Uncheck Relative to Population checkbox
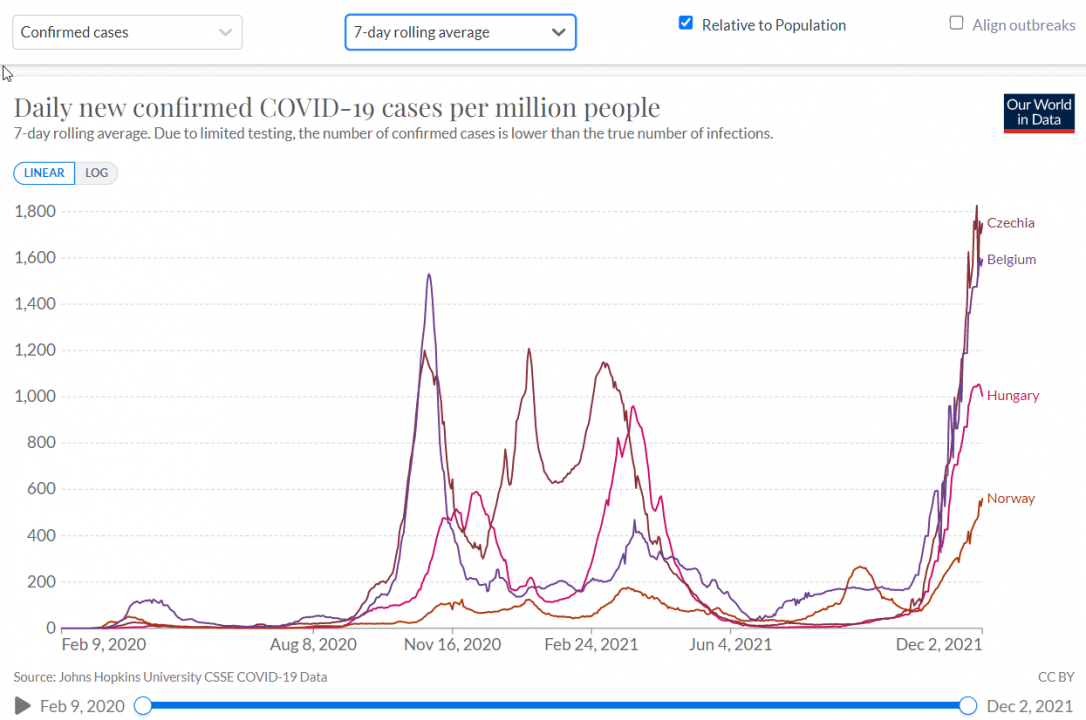This screenshot has width=1086, height=720. (686, 23)
